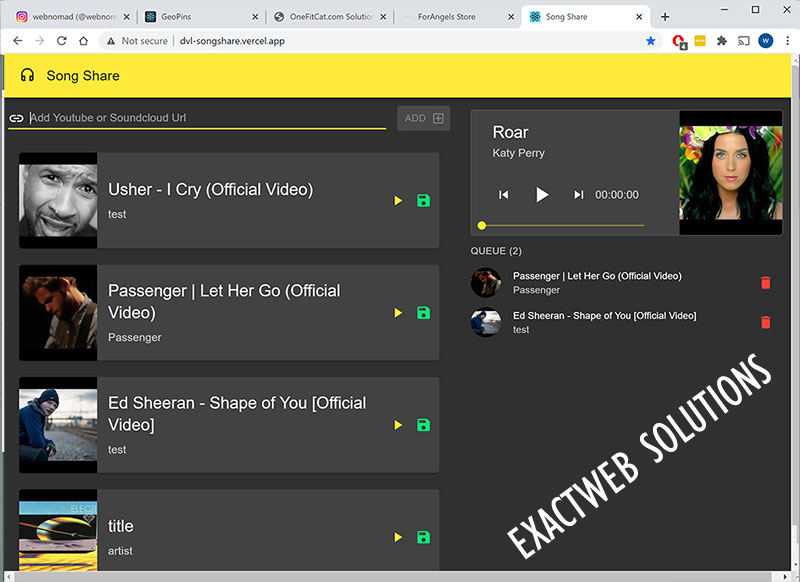Bookmark this page with star icon
The height and width of the screenshot is (582, 800).
pyautogui.click(x=651, y=41)
